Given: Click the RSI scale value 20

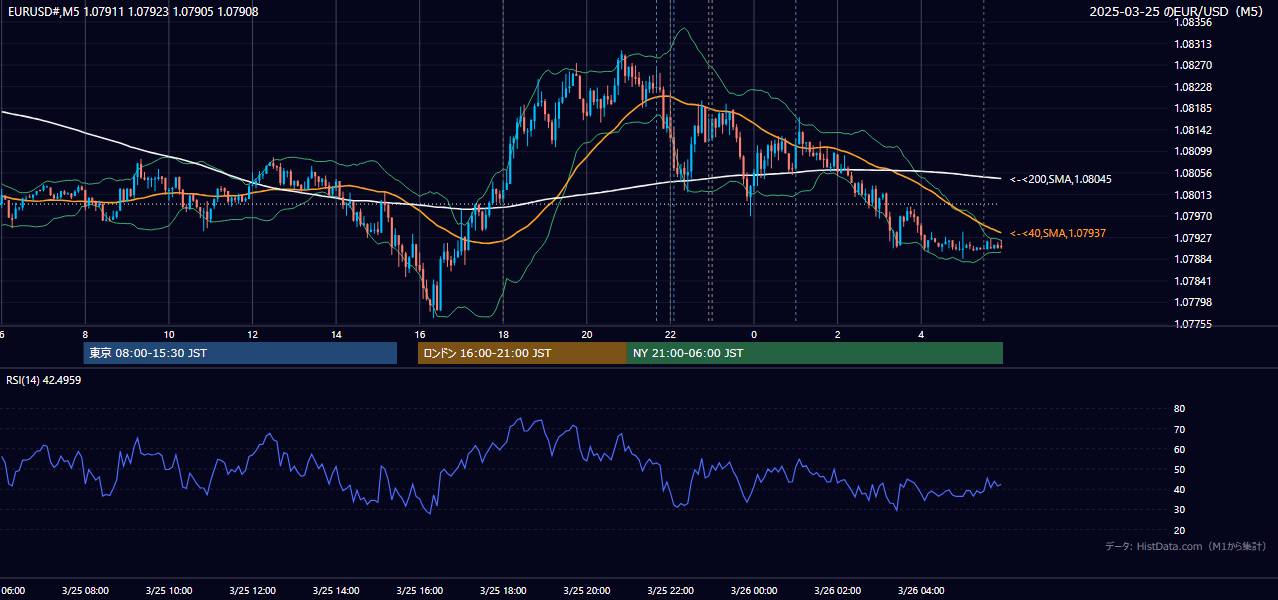Looking at the screenshot, I should tap(1179, 530).
